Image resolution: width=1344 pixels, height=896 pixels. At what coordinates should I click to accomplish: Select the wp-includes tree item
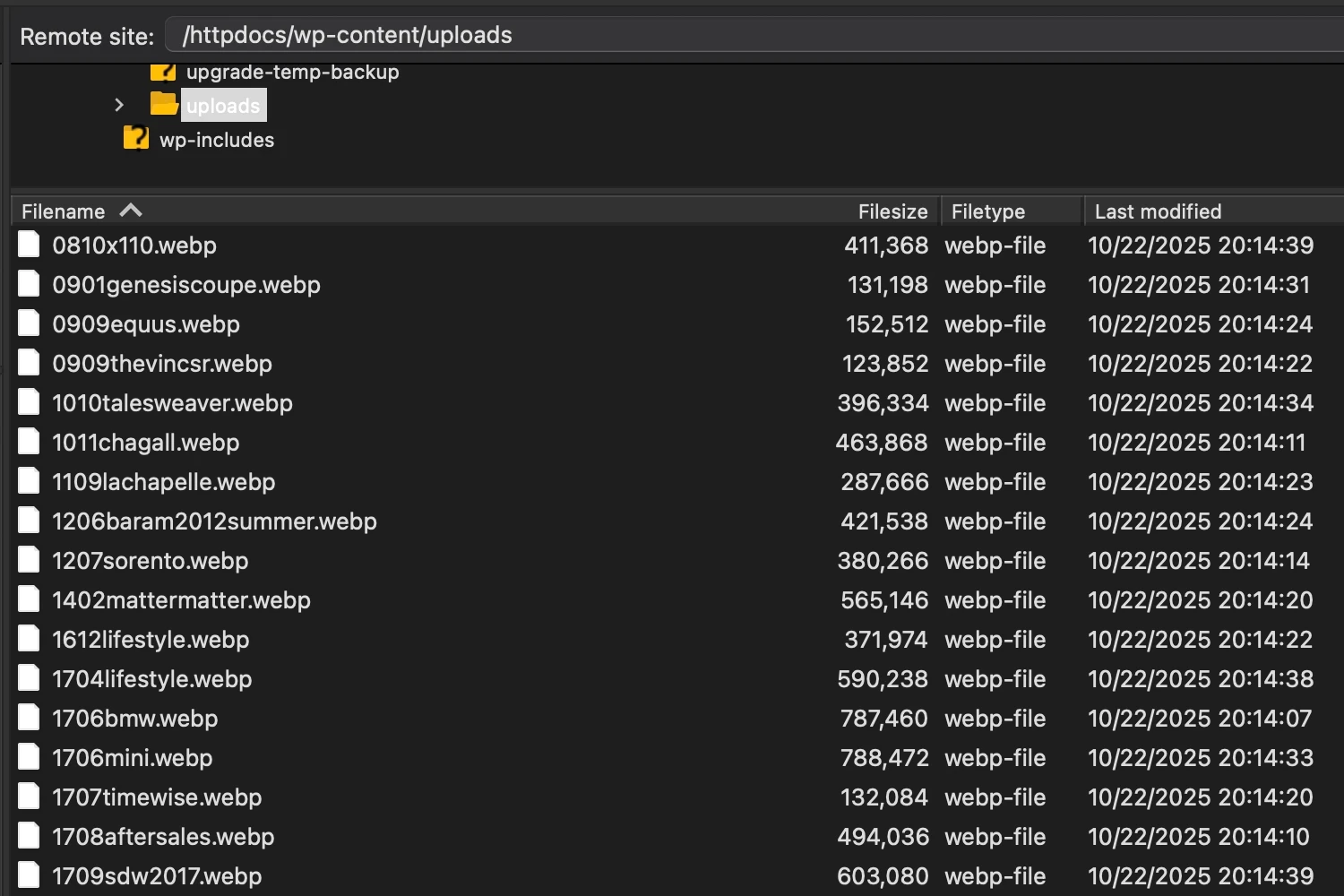point(217,140)
